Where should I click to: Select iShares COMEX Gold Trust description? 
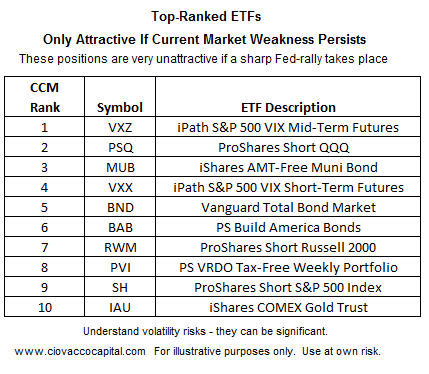coord(288,307)
